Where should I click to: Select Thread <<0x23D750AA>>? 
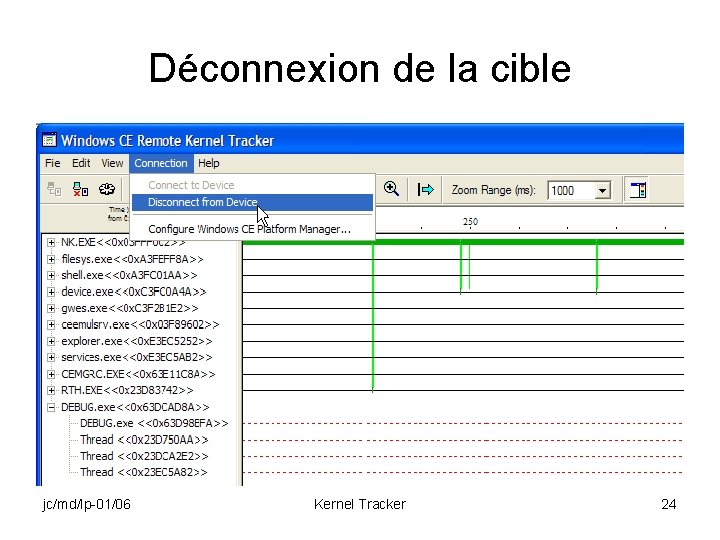pos(144,439)
